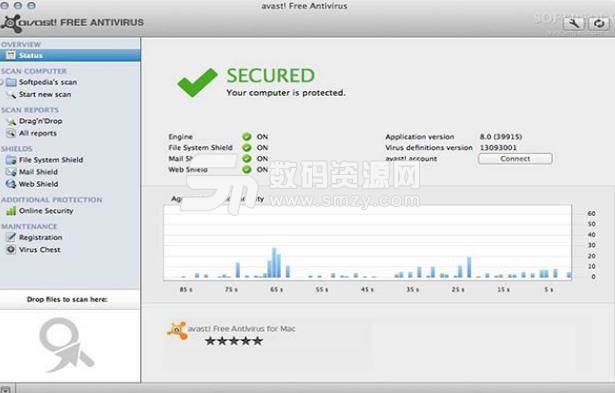Click the five-star rating under avast! Free Antivirus
Viewport: 615px width, 393px height.
234,341
